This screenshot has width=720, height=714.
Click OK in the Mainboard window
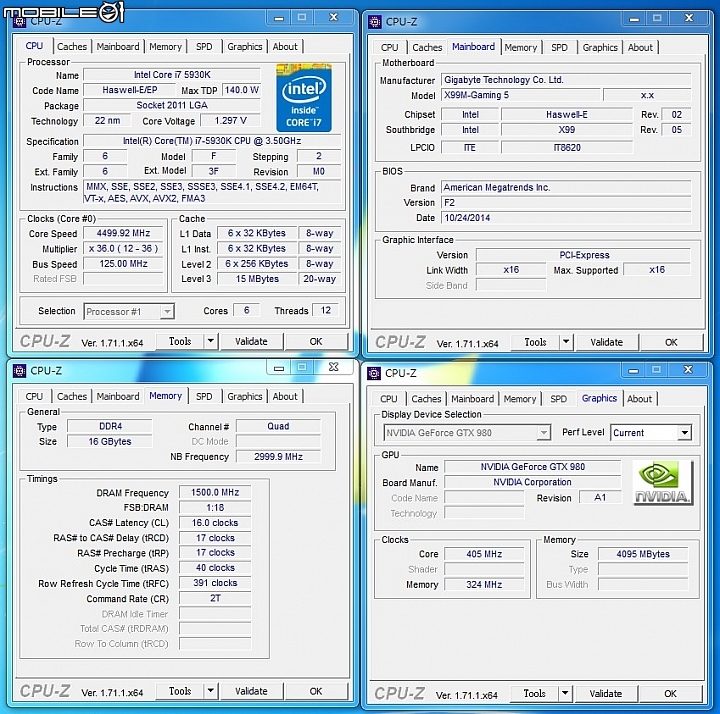[671, 342]
